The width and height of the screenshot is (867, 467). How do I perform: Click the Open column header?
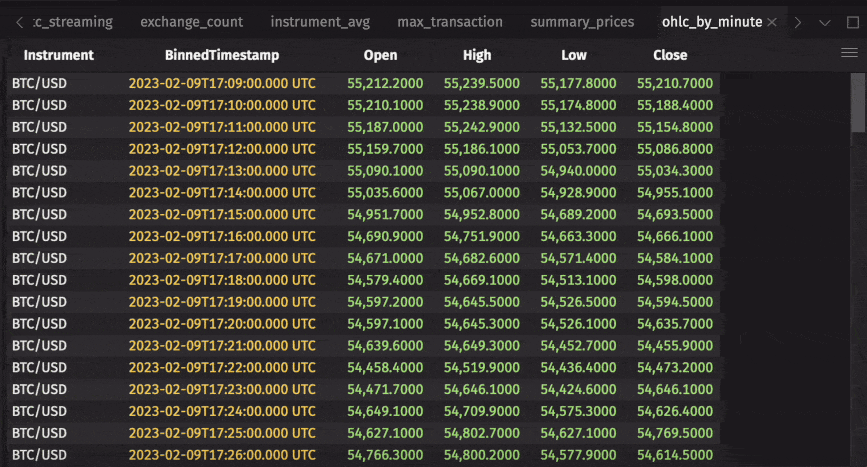tap(380, 56)
